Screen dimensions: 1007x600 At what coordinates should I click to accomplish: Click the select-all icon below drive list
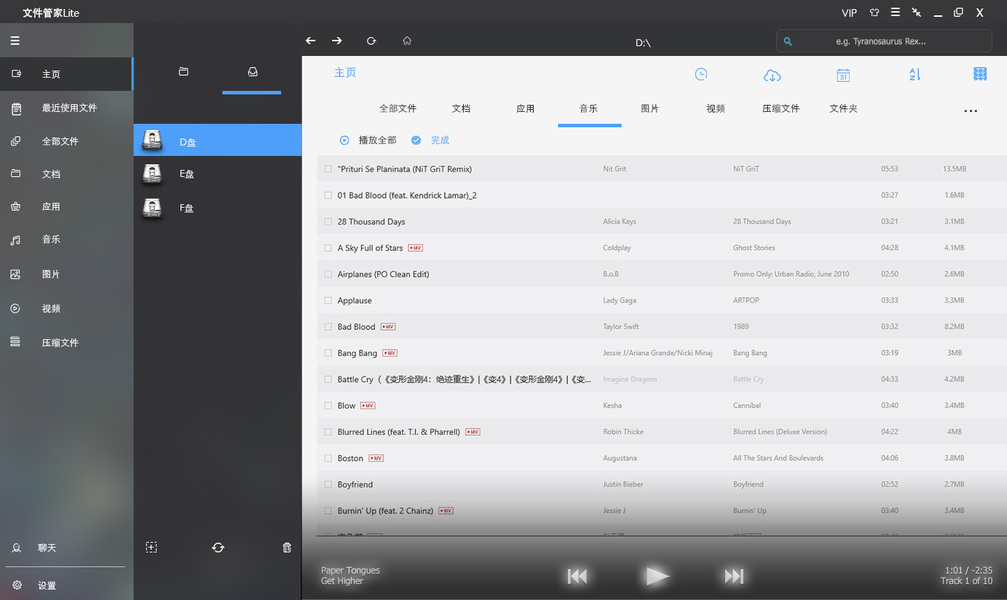tap(151, 547)
